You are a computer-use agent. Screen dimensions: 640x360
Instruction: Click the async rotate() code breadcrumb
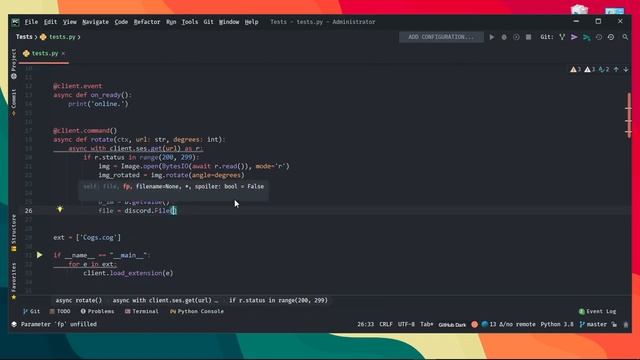tap(79, 300)
